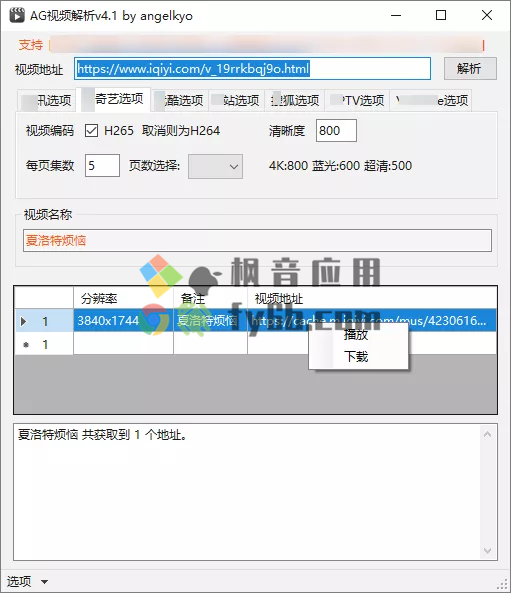Screen dimensions: 511x593
Task: Select the new-row header with the asterisk
Action: [x=44, y=344]
